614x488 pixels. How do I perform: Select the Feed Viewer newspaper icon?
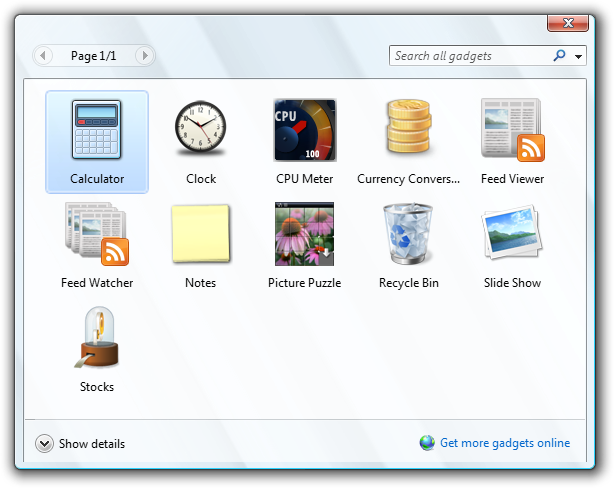tap(513, 130)
